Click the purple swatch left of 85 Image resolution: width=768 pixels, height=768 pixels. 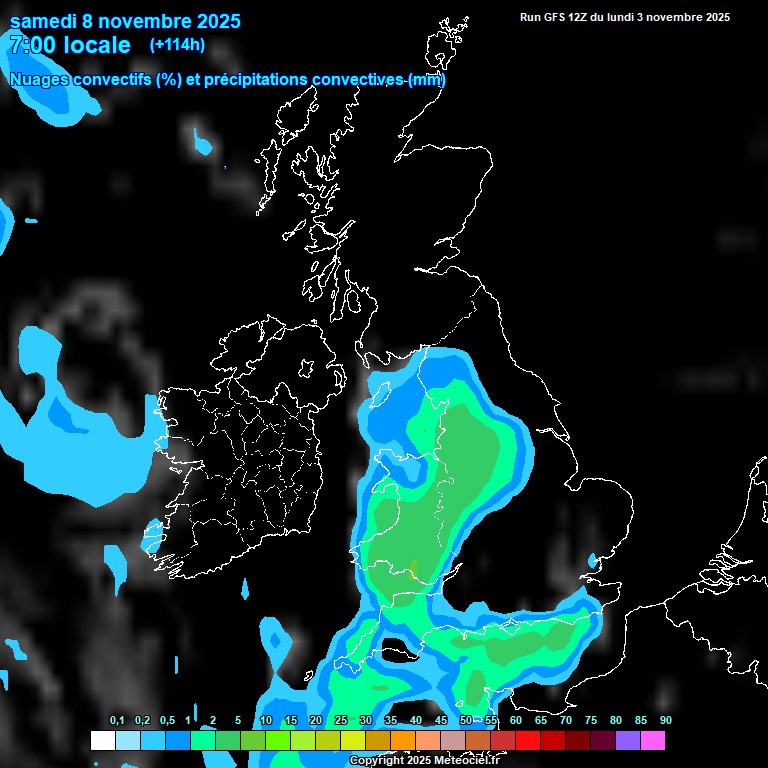(x=627, y=740)
